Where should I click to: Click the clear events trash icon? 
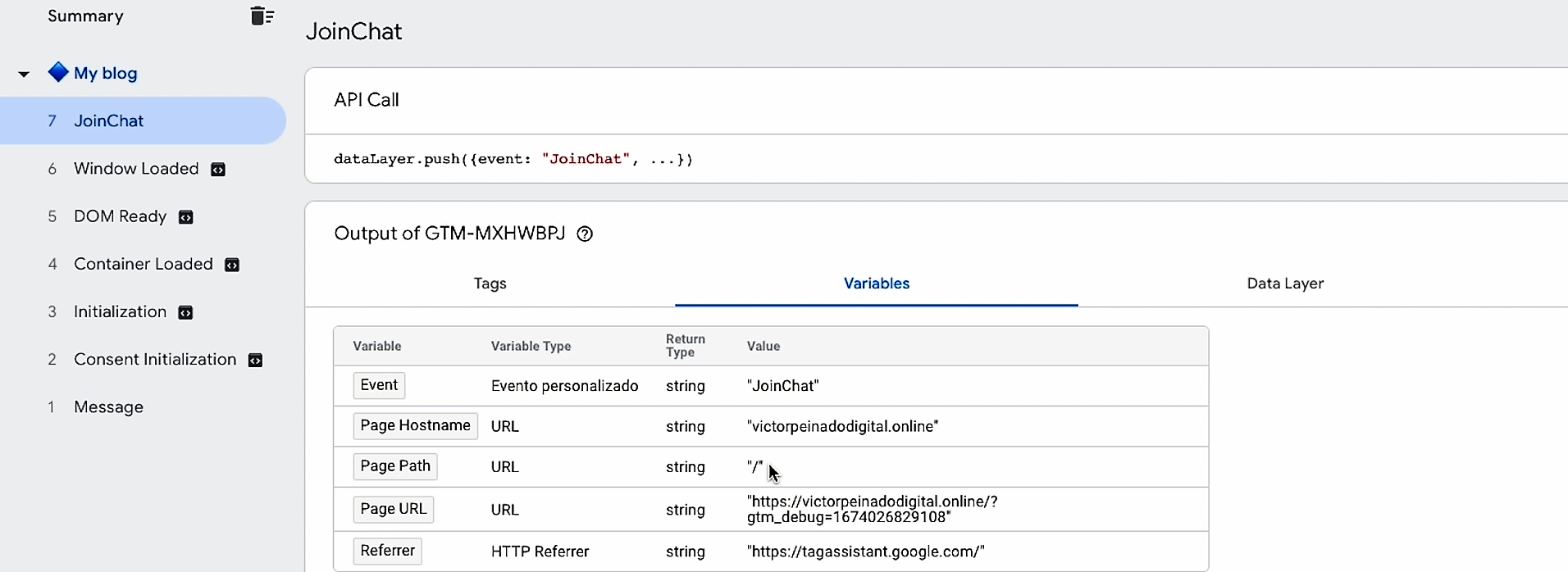pos(262,16)
